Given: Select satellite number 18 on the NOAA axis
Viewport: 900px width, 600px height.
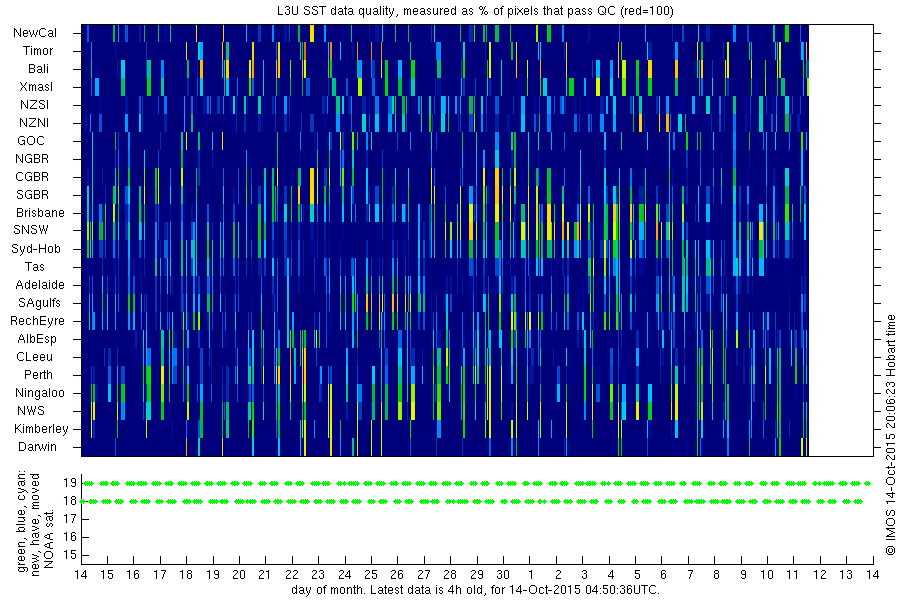Looking at the screenshot, I should [70, 501].
